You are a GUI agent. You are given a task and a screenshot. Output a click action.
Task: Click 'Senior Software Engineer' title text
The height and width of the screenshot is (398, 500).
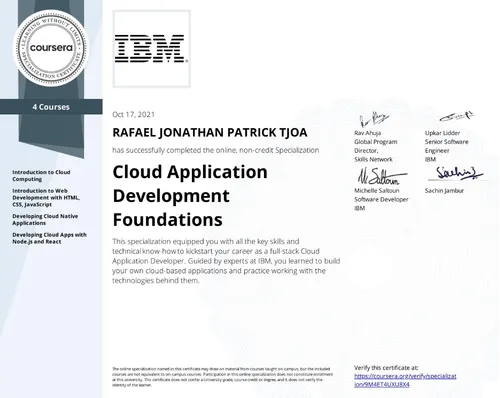coord(446,146)
